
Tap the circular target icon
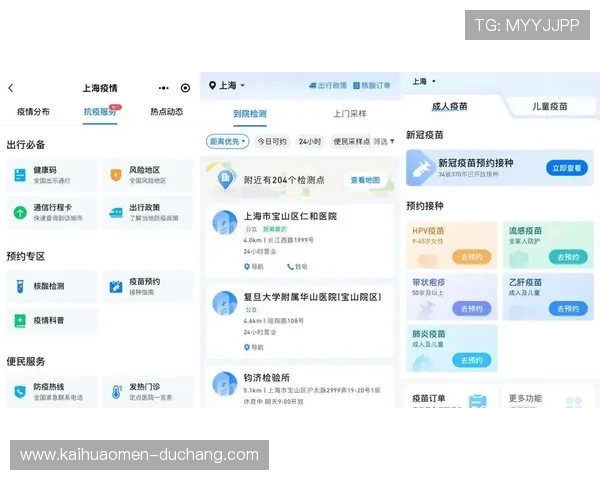(x=185, y=88)
